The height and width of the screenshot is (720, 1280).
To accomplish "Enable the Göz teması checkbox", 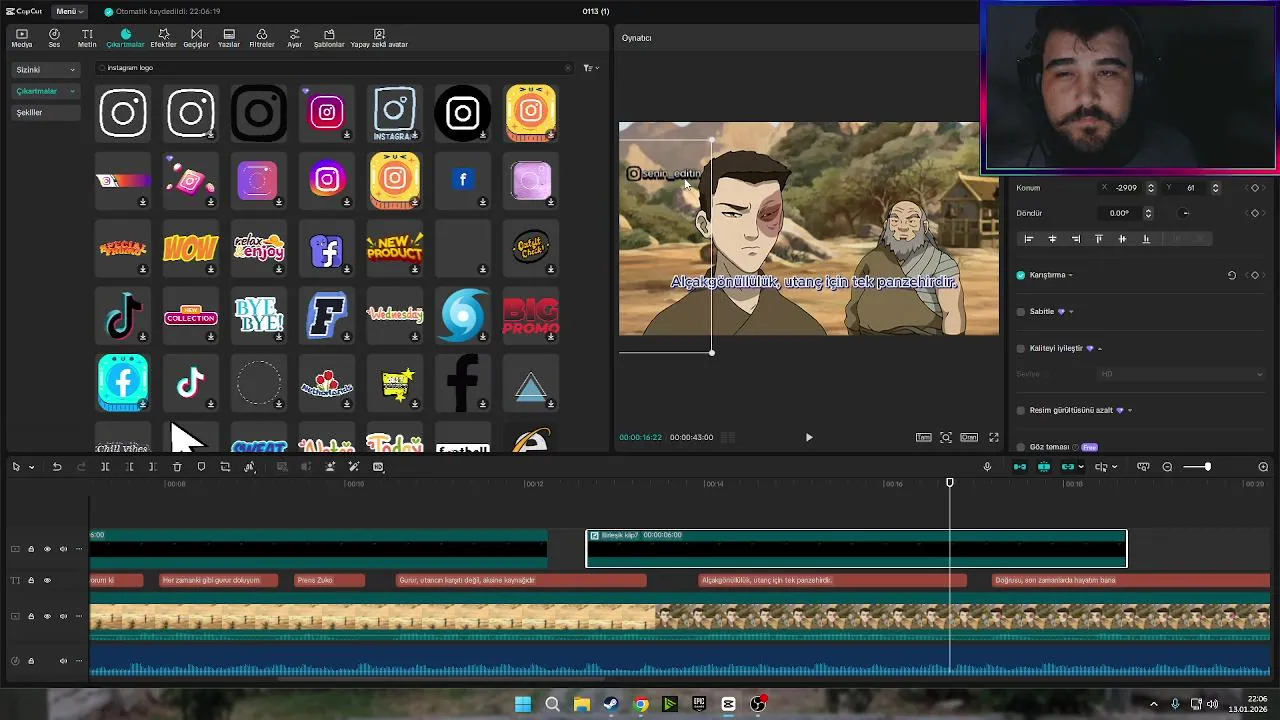I will coord(1021,447).
